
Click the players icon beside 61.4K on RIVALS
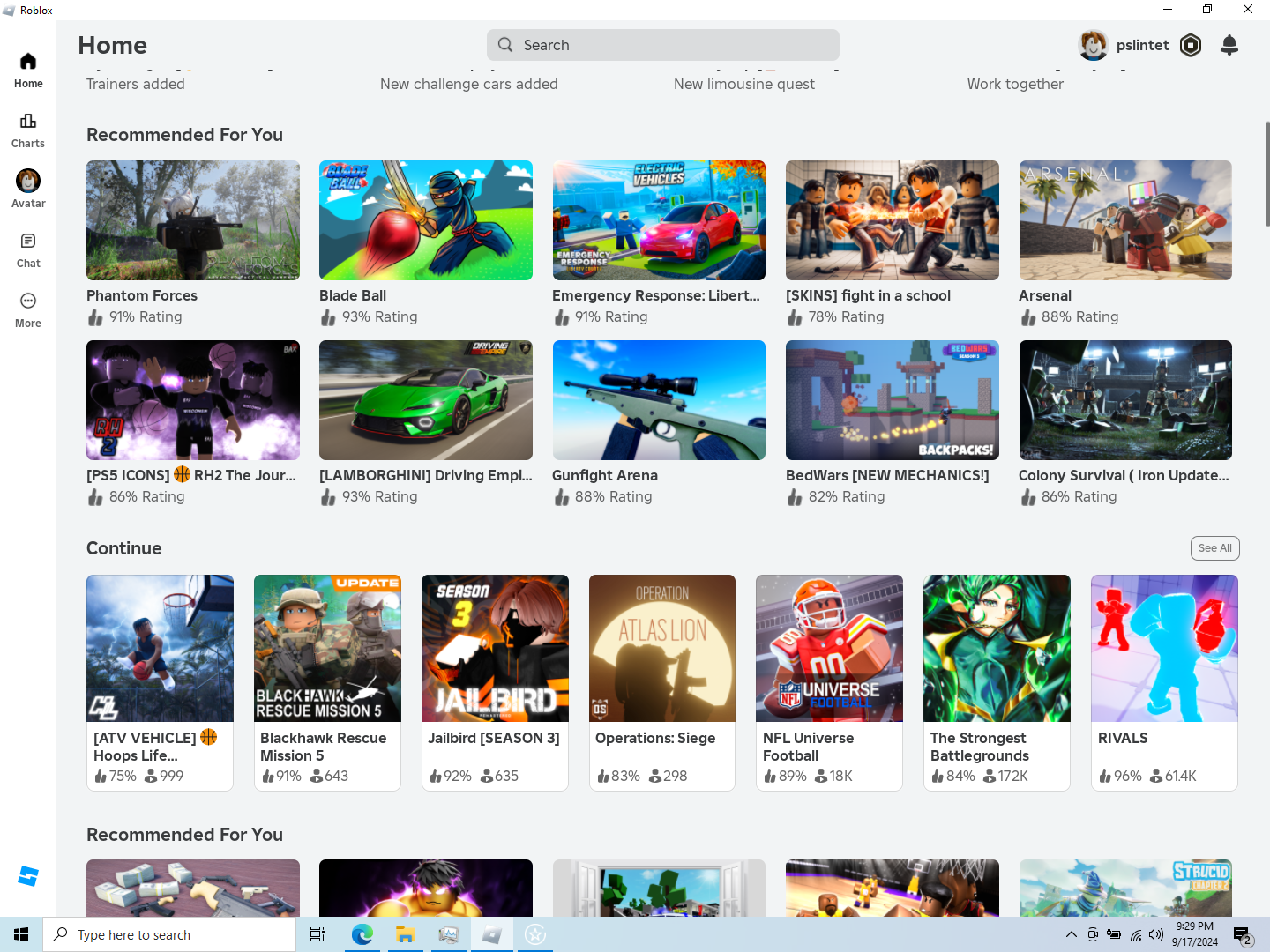coord(1156,776)
